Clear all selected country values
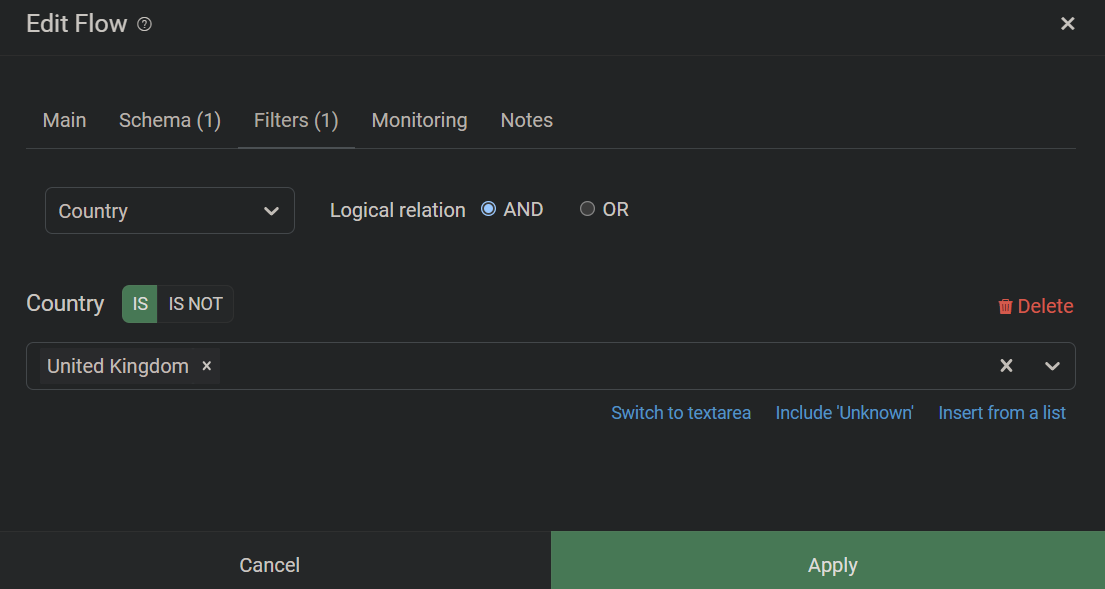This screenshot has width=1105, height=589. point(1006,366)
